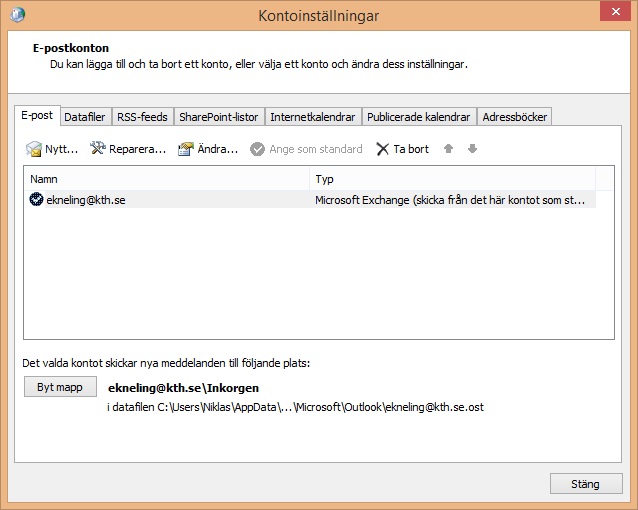The height and width of the screenshot is (510, 638).
Task: Click the Ange som standard checkmark icon
Action: (257, 149)
